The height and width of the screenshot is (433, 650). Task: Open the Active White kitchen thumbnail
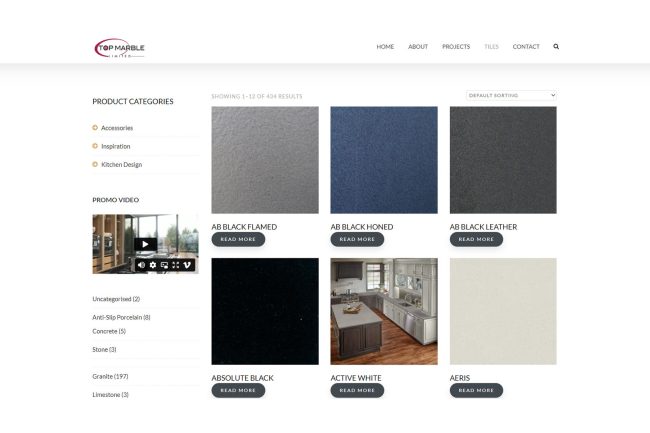(x=384, y=311)
